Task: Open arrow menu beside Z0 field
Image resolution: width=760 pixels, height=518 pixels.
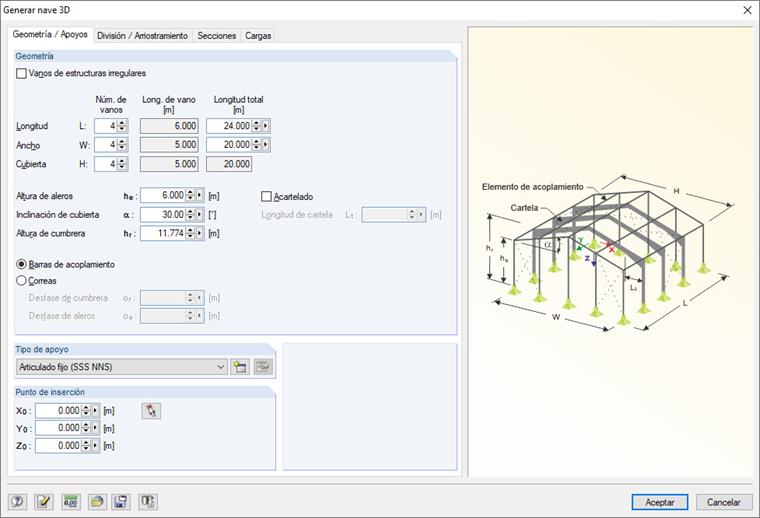Action: coord(95,445)
